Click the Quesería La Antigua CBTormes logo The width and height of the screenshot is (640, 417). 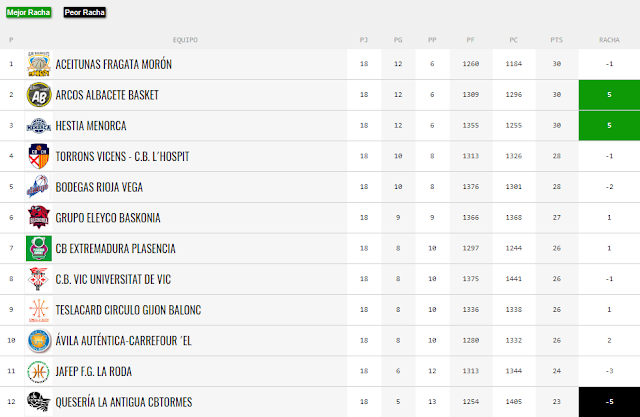[x=39, y=402]
